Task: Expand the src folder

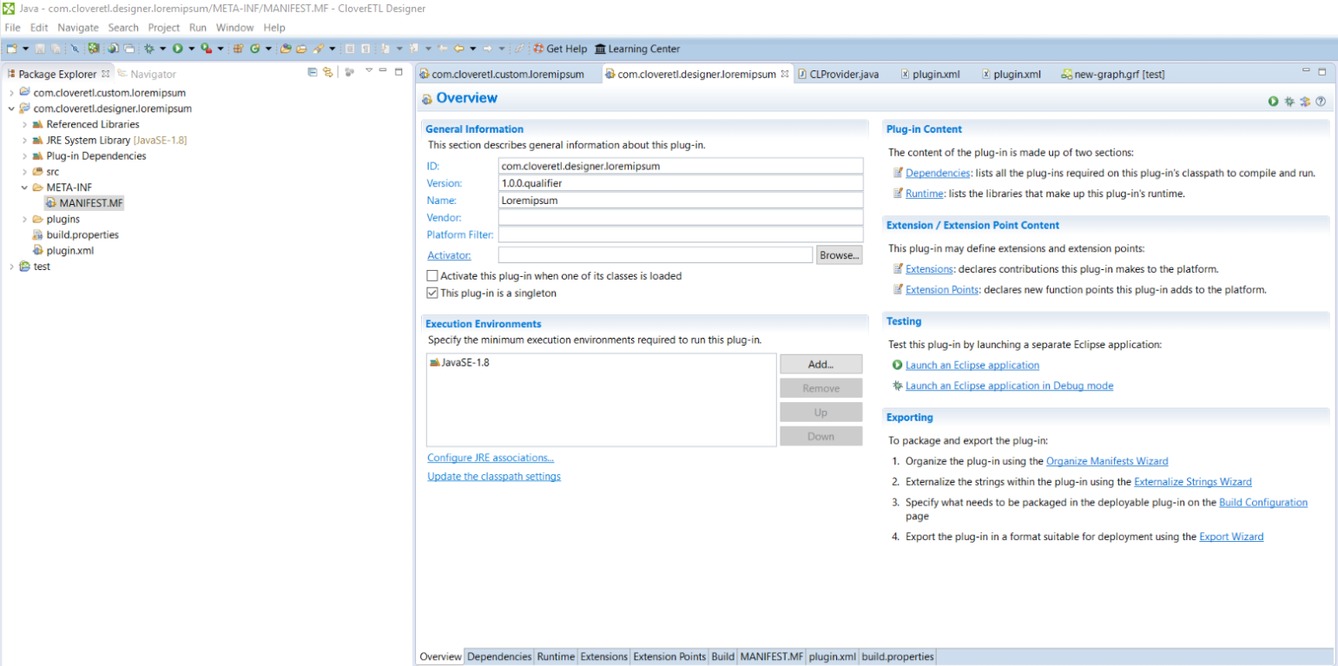Action: pos(24,172)
